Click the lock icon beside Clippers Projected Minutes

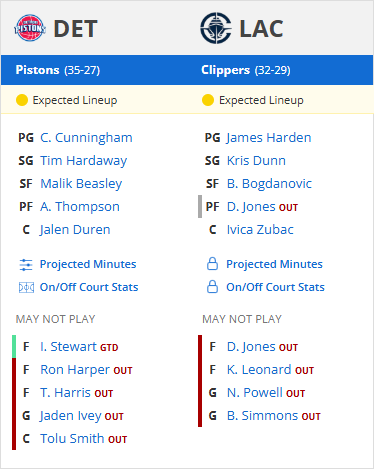[x=212, y=264]
